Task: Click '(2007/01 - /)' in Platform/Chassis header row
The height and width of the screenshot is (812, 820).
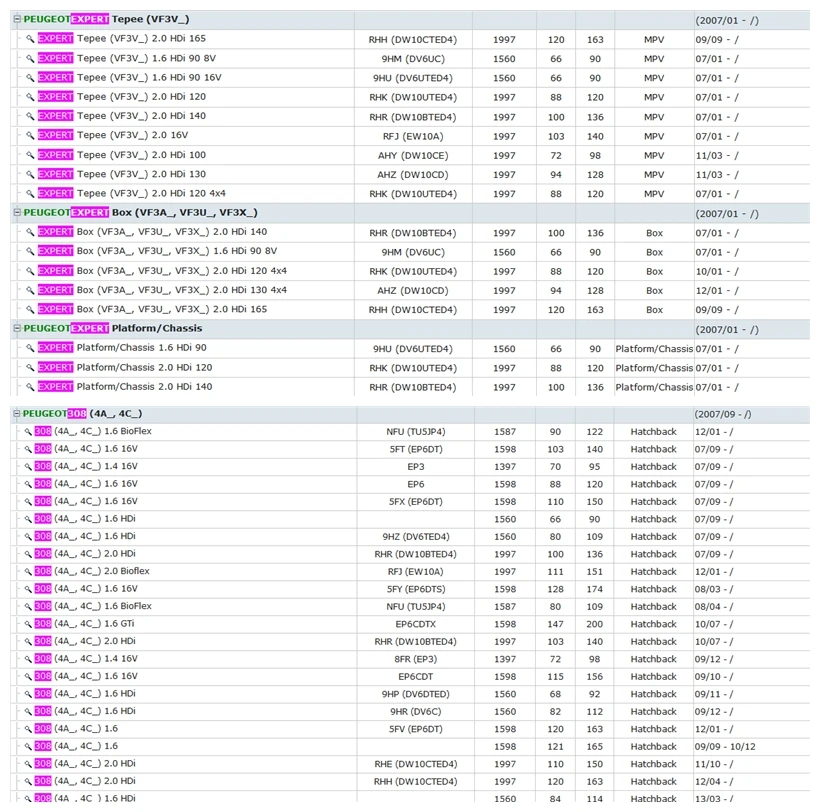Action: (x=727, y=330)
